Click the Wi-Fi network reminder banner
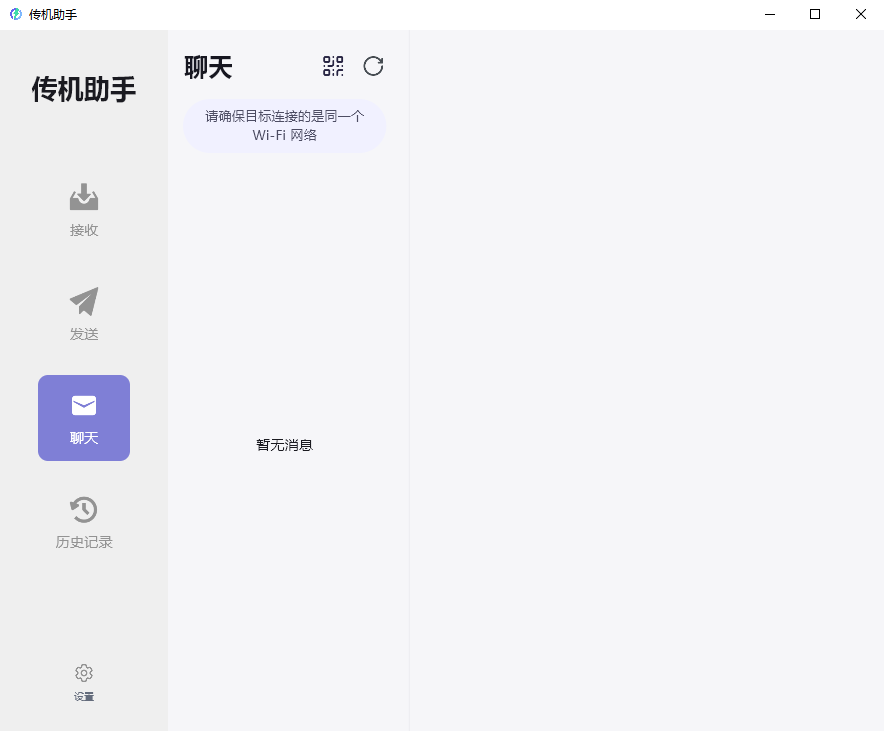The width and height of the screenshot is (884, 731). point(284,125)
